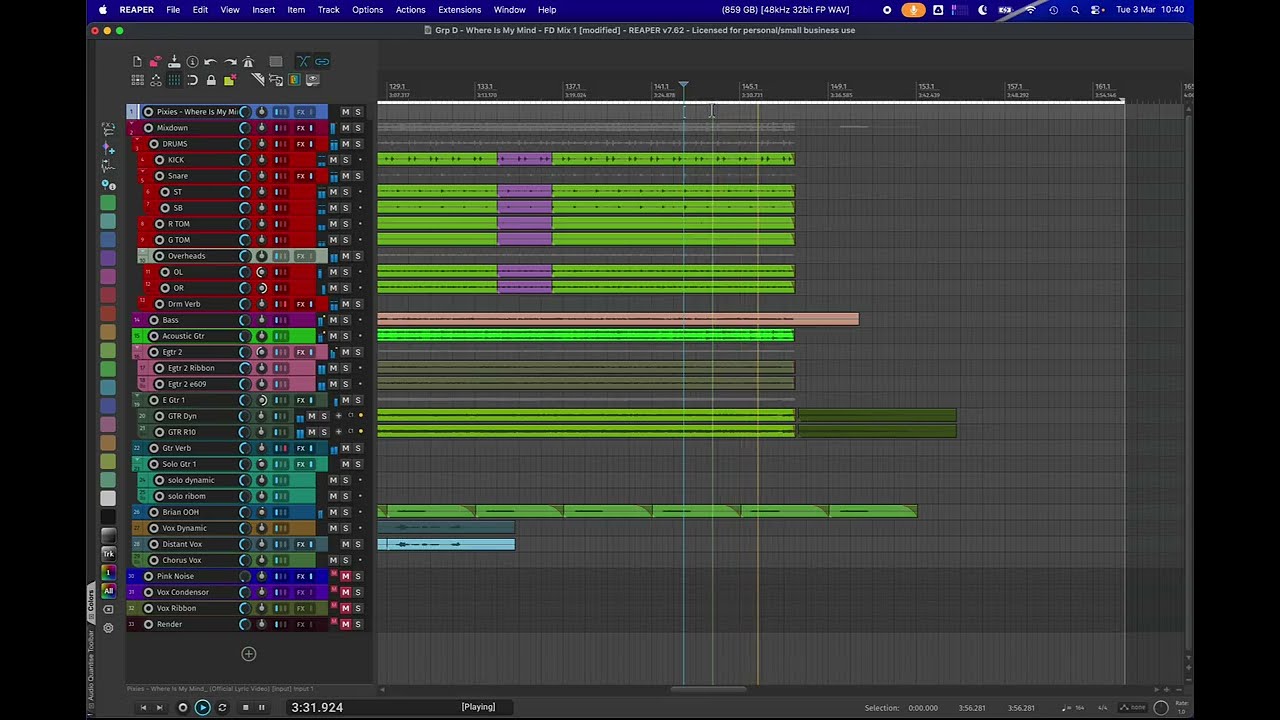Toggle item grouping link icon

point(322,62)
